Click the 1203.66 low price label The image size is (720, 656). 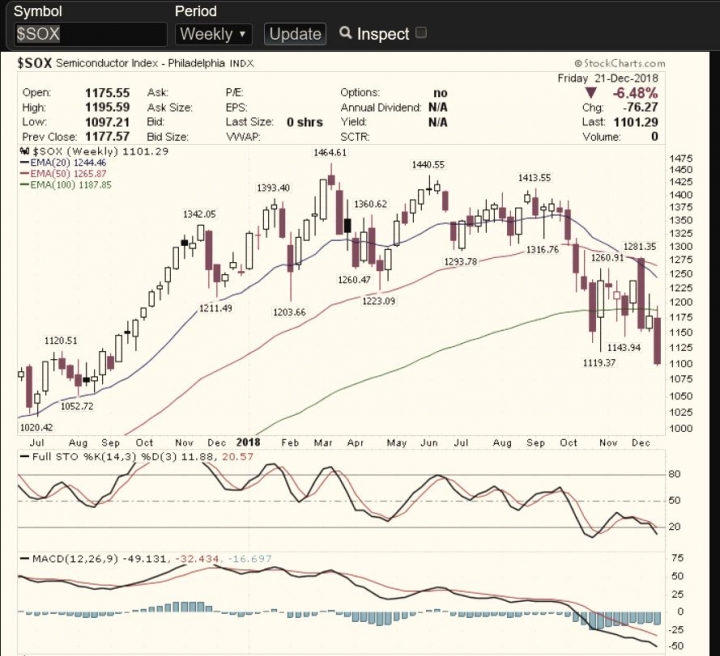(x=289, y=312)
